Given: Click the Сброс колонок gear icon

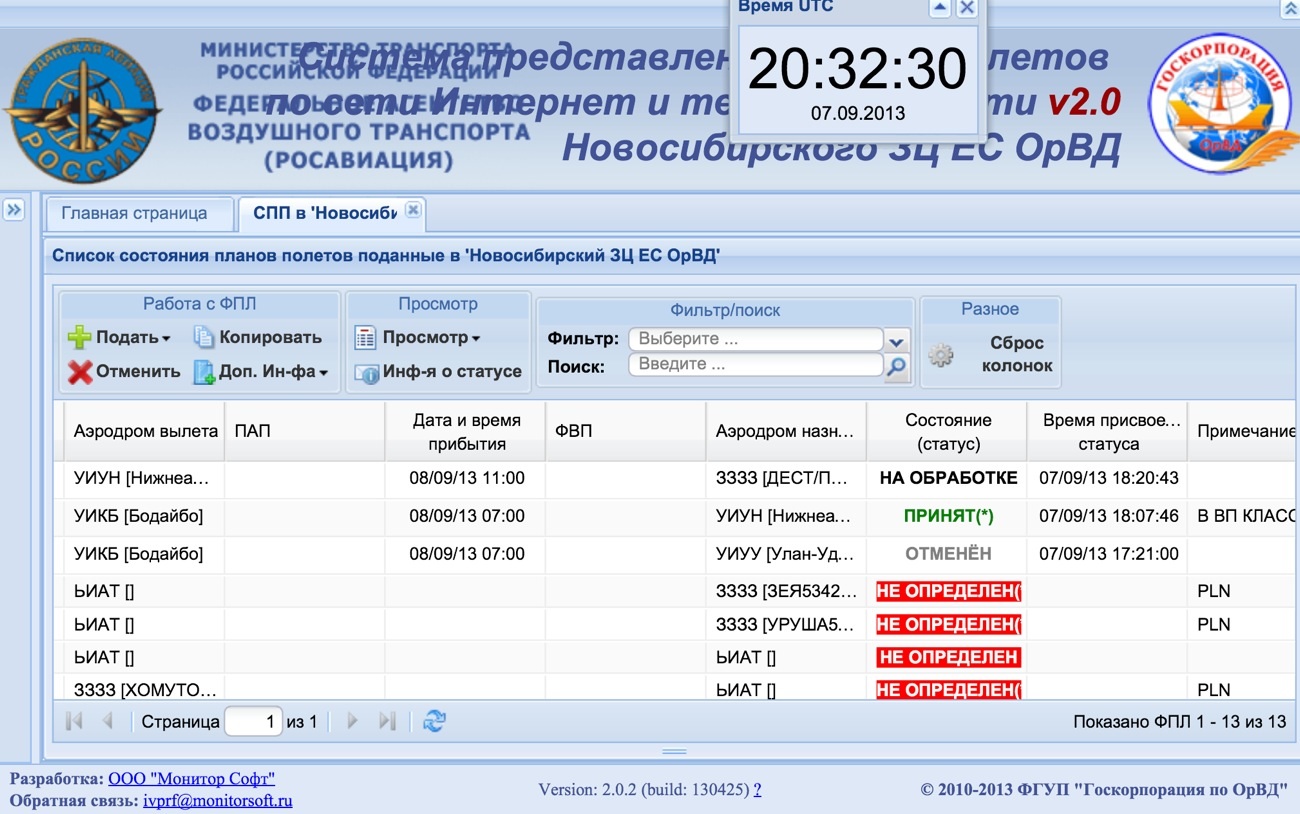Looking at the screenshot, I should [940, 355].
